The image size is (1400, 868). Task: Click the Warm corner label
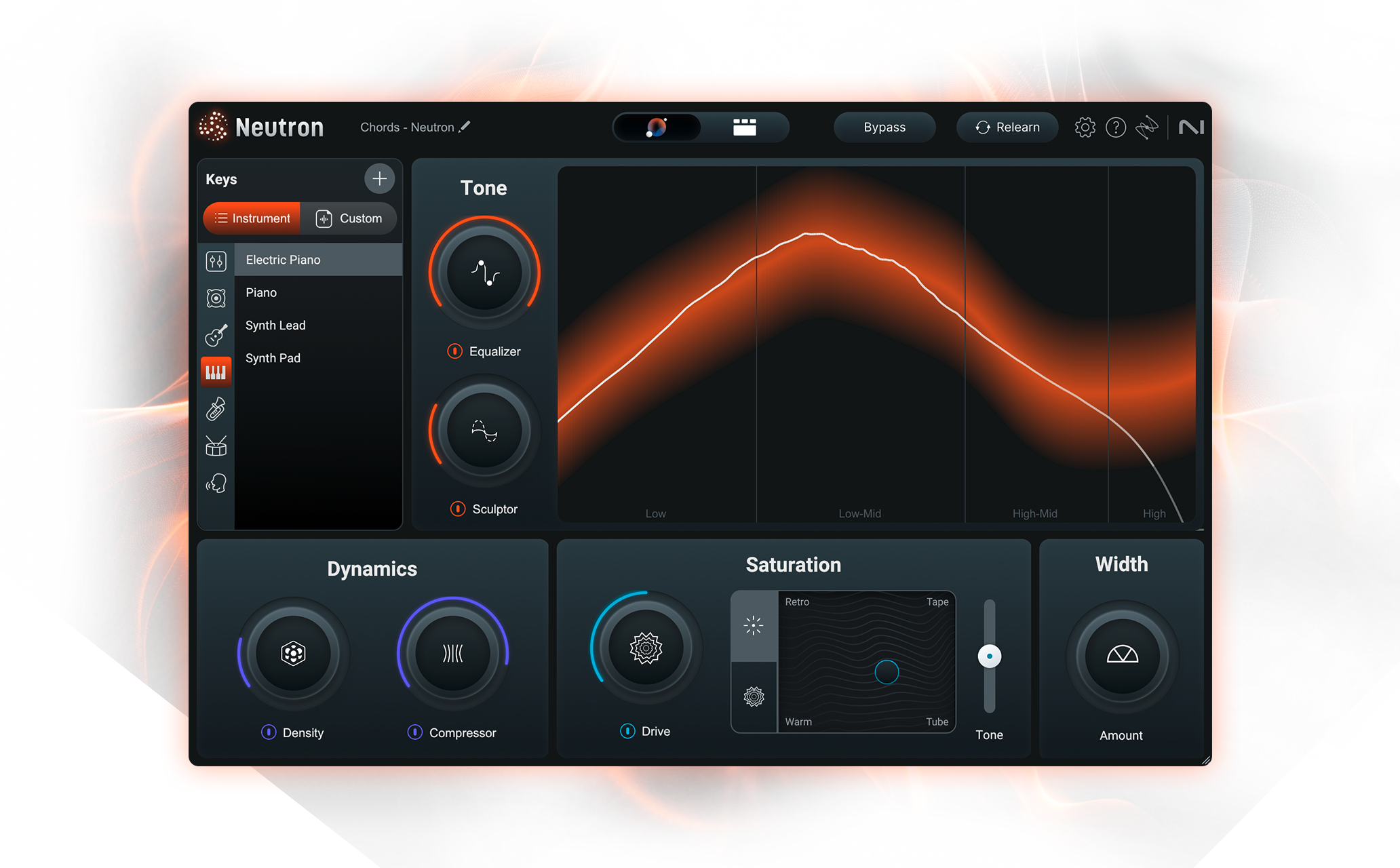[798, 722]
